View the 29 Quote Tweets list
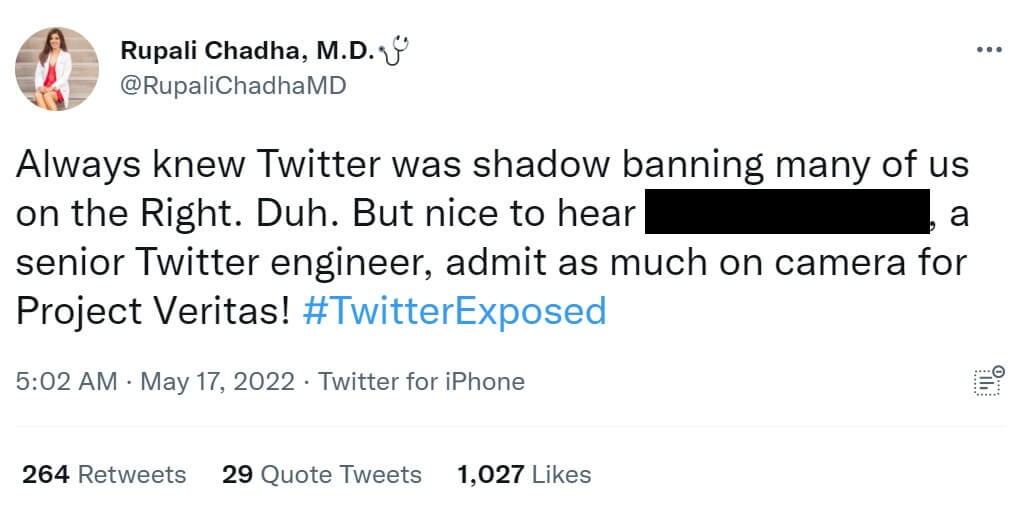This screenshot has height=513, width=1031. 322,474
